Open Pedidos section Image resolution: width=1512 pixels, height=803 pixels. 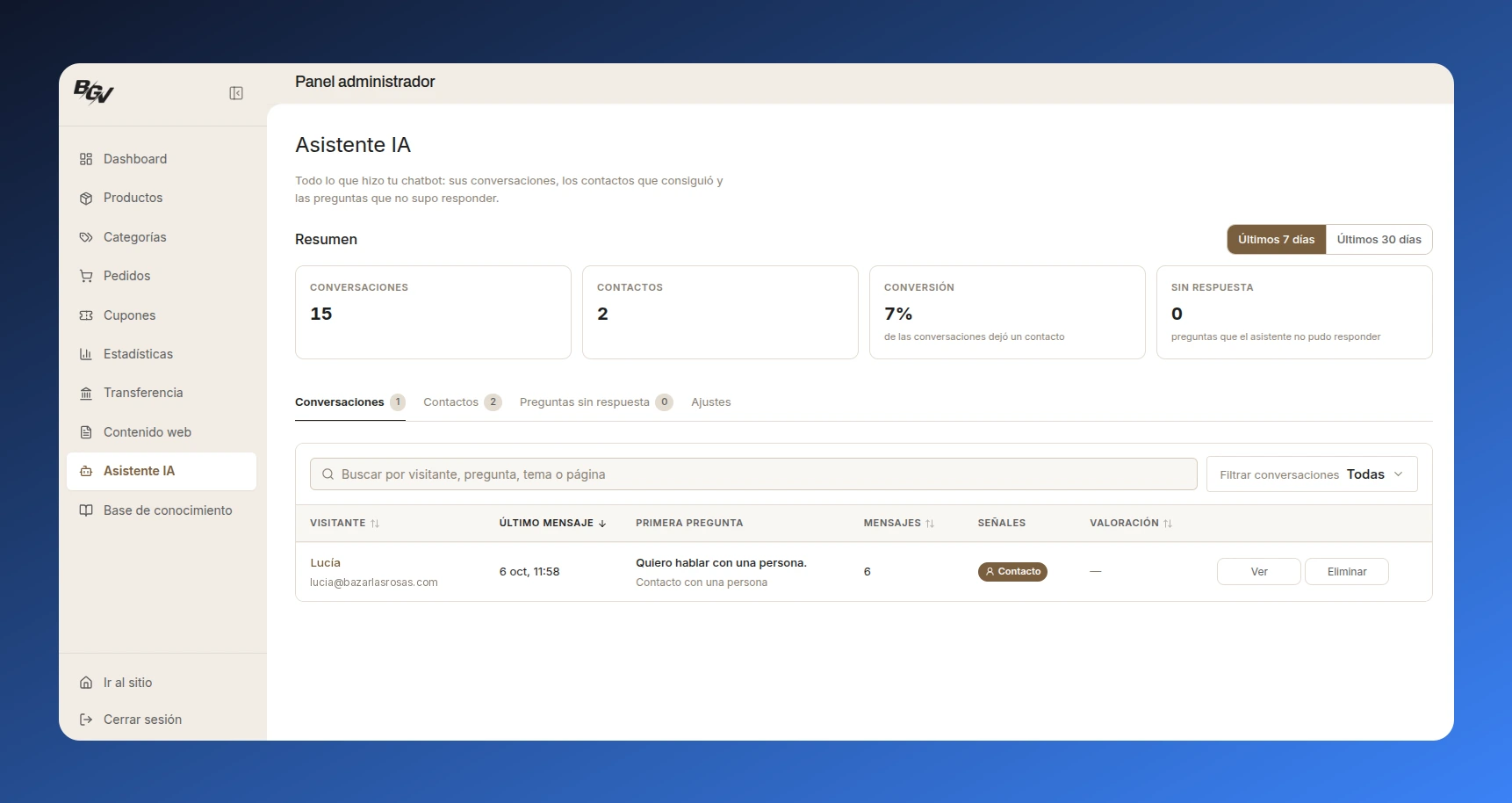tap(162, 276)
